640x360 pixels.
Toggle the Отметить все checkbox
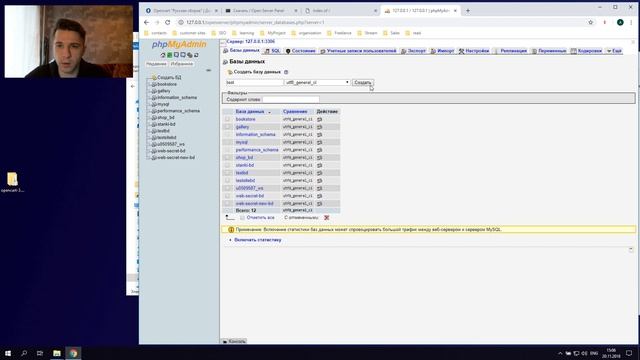(x=242, y=218)
